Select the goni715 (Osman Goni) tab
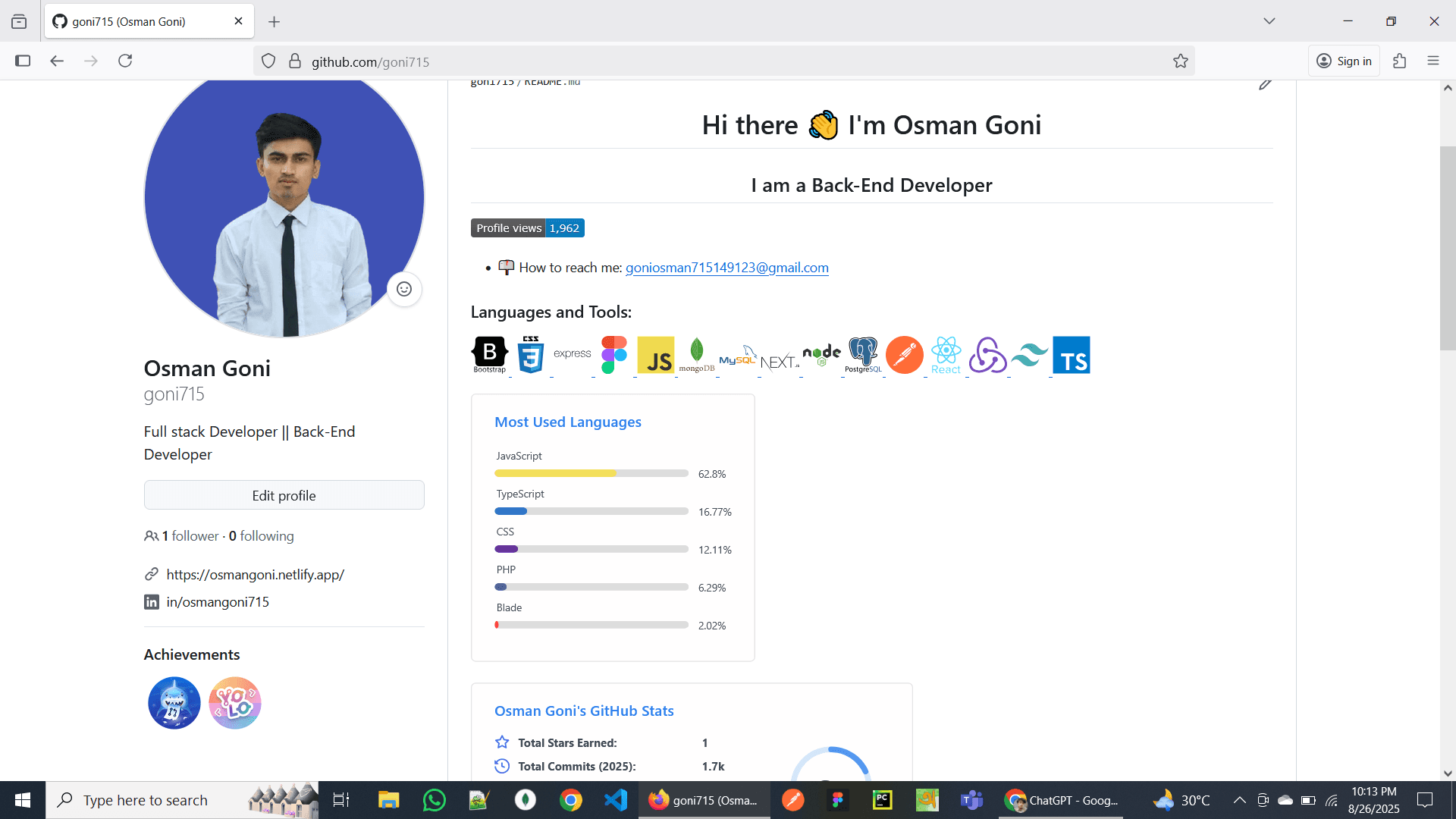The height and width of the screenshot is (819, 1456). click(149, 21)
